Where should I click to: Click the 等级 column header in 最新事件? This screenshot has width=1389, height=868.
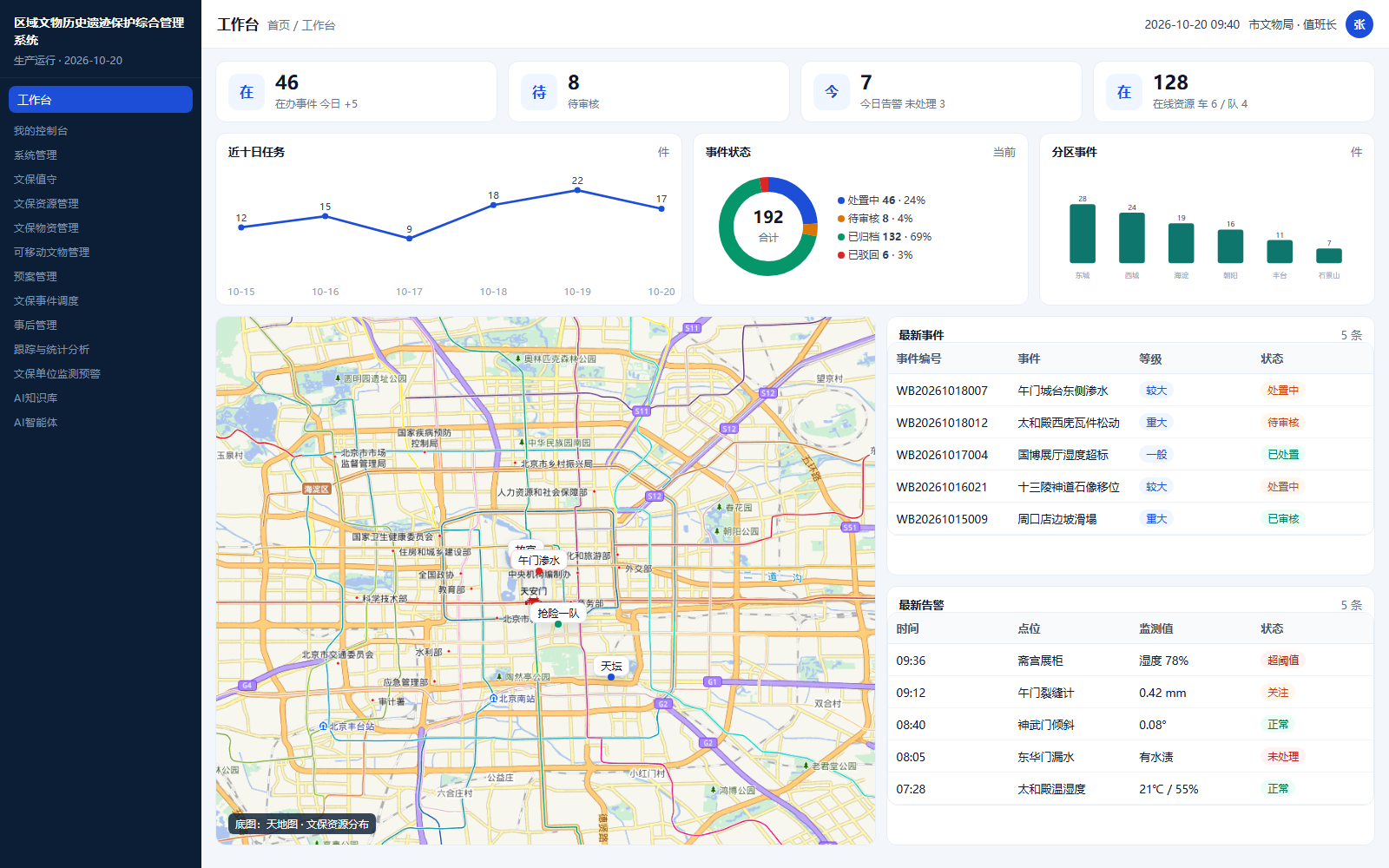pos(1150,358)
